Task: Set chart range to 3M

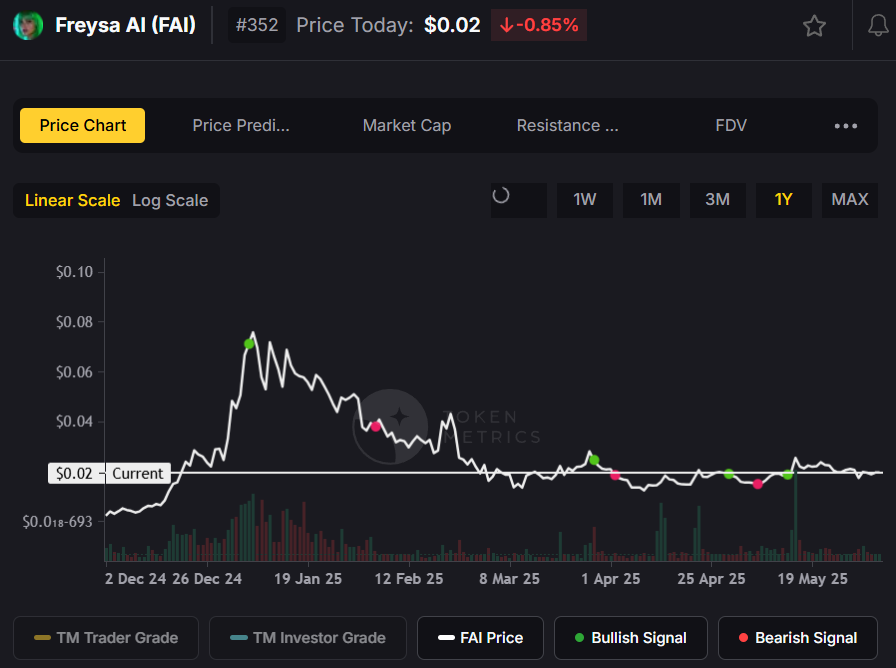Action: tap(717, 199)
